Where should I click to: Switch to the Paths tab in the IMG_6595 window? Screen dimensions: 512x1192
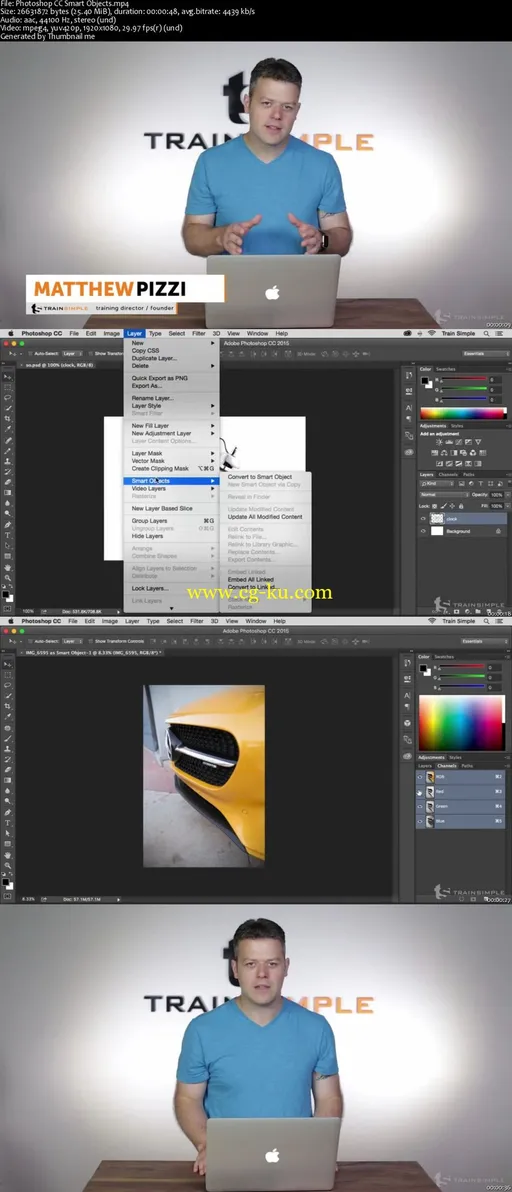[x=467, y=766]
